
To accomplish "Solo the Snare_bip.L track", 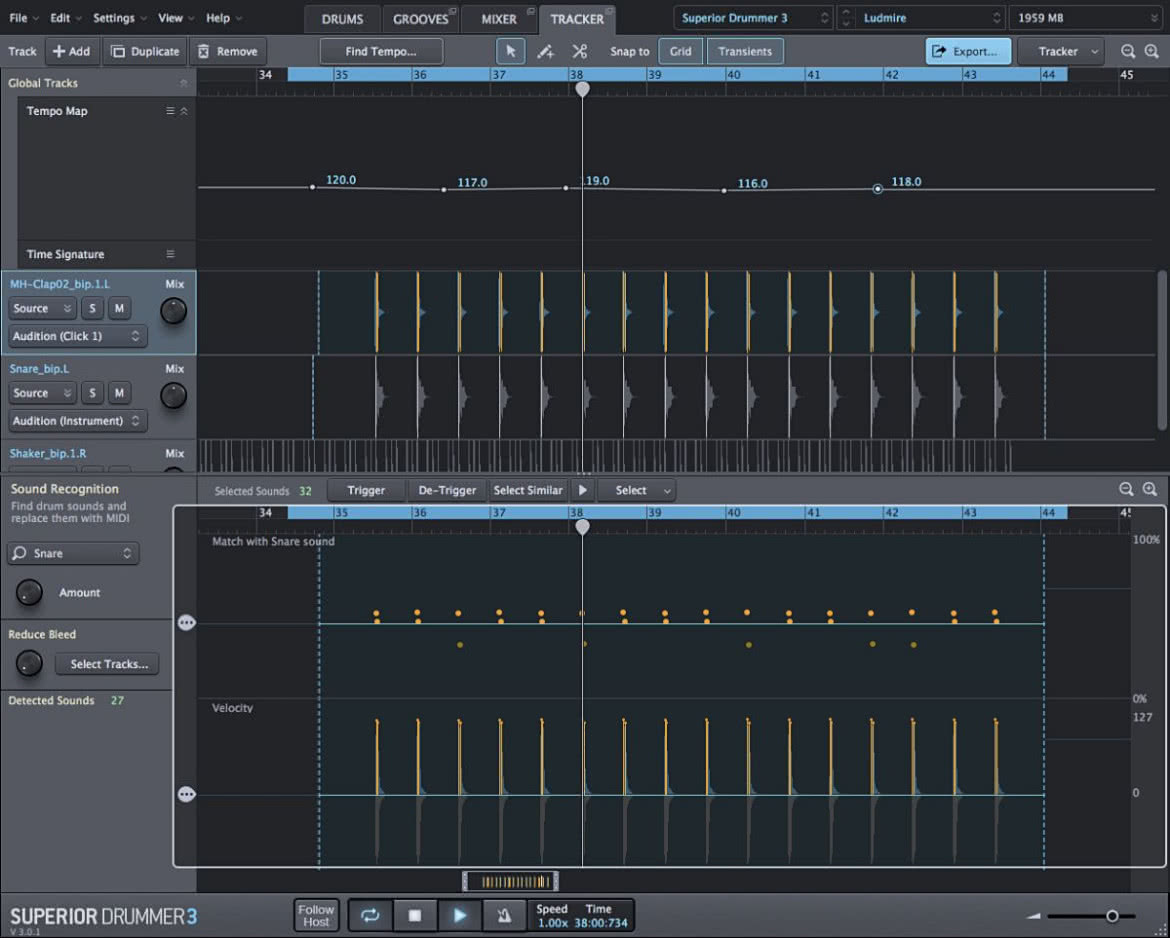I will [x=92, y=393].
